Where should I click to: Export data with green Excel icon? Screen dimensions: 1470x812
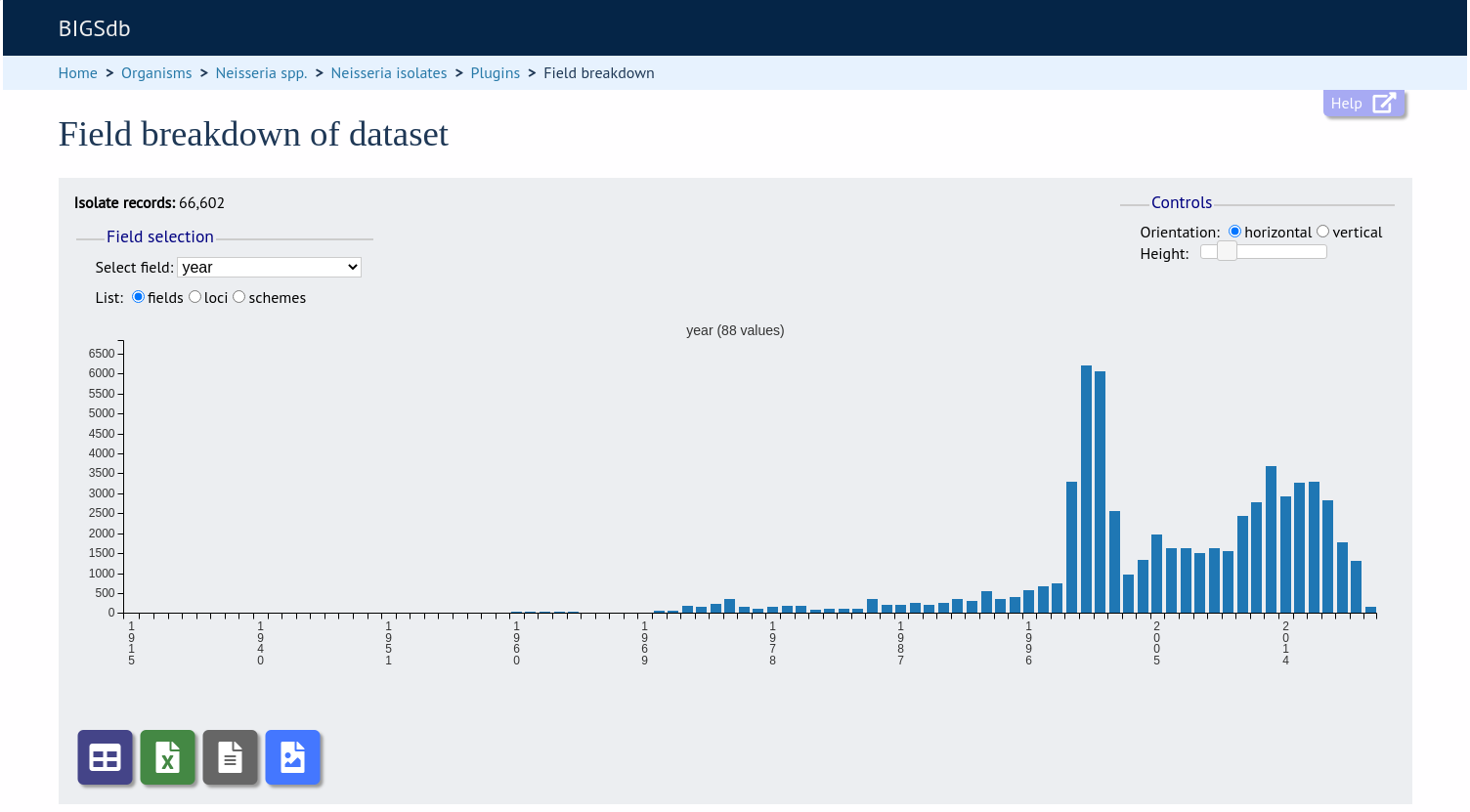tap(168, 757)
